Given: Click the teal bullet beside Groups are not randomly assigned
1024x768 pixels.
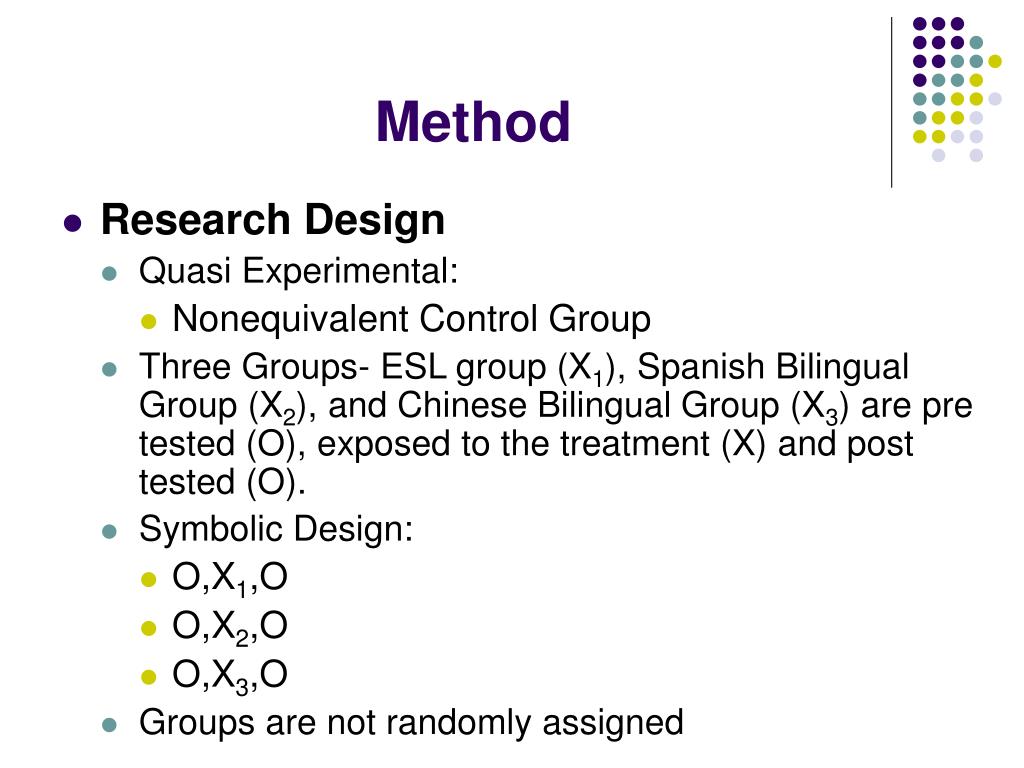Looking at the screenshot, I should [x=110, y=725].
